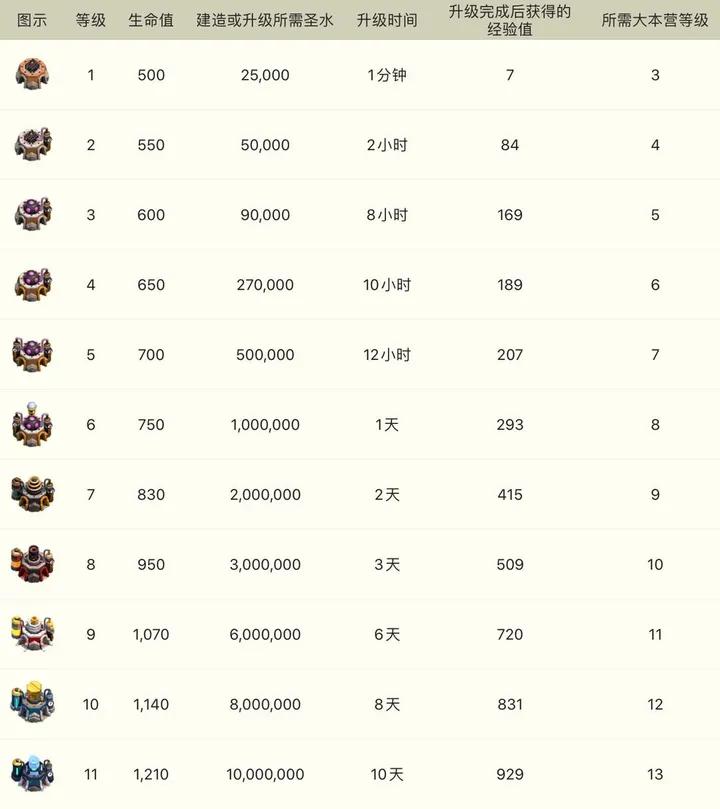
Task: Click the level 9 building icon
Action: 33,634
